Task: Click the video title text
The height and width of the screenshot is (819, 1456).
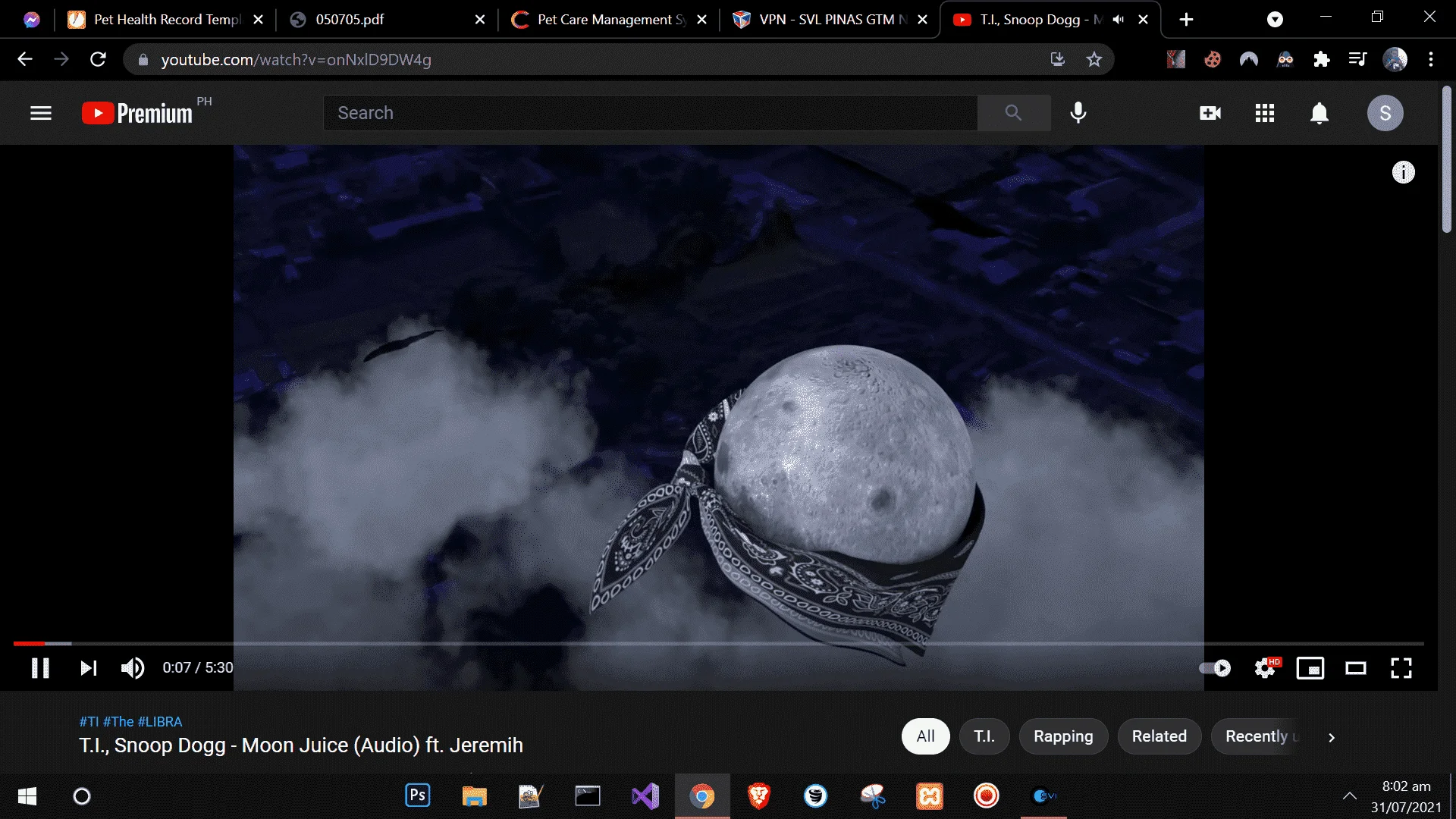Action: 301,745
